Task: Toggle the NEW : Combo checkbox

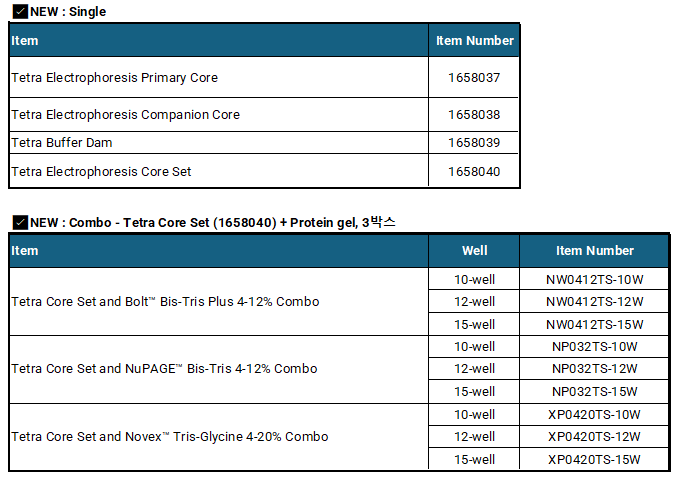Action: click(x=20, y=222)
